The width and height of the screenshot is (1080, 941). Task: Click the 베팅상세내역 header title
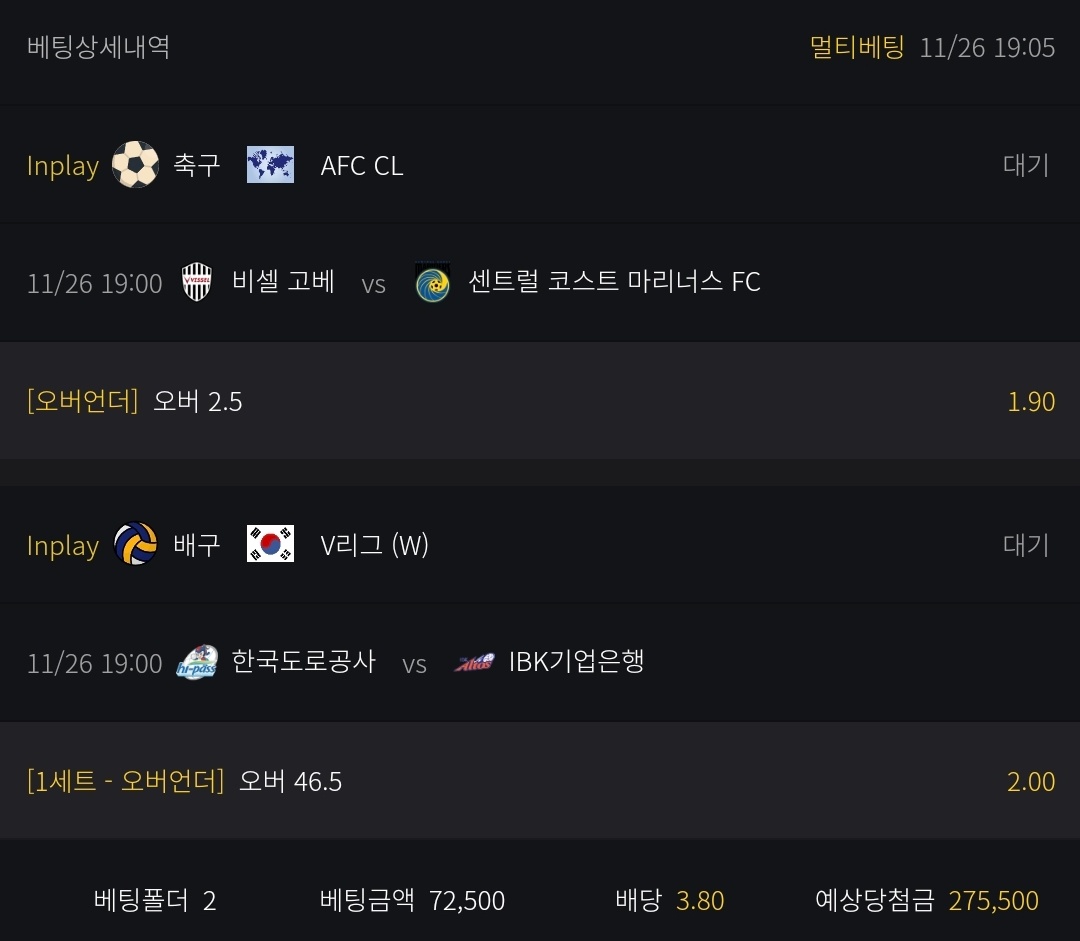tap(98, 47)
